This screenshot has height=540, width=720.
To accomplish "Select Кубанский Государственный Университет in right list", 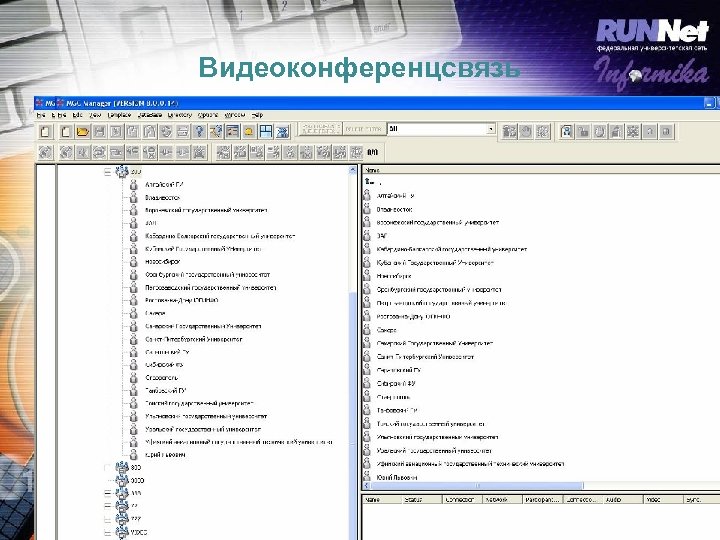I will click(435, 263).
